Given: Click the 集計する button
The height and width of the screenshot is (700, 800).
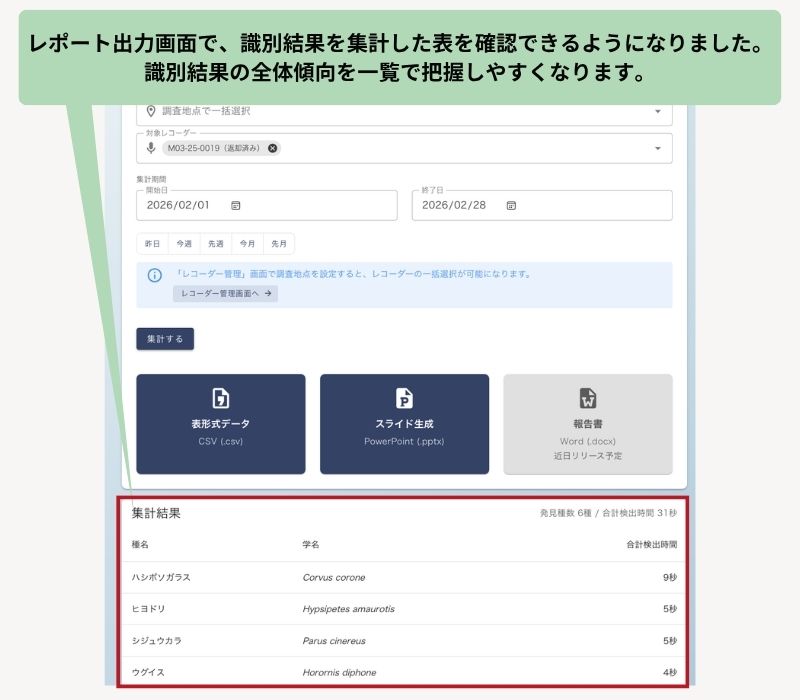Looking at the screenshot, I should 165,339.
